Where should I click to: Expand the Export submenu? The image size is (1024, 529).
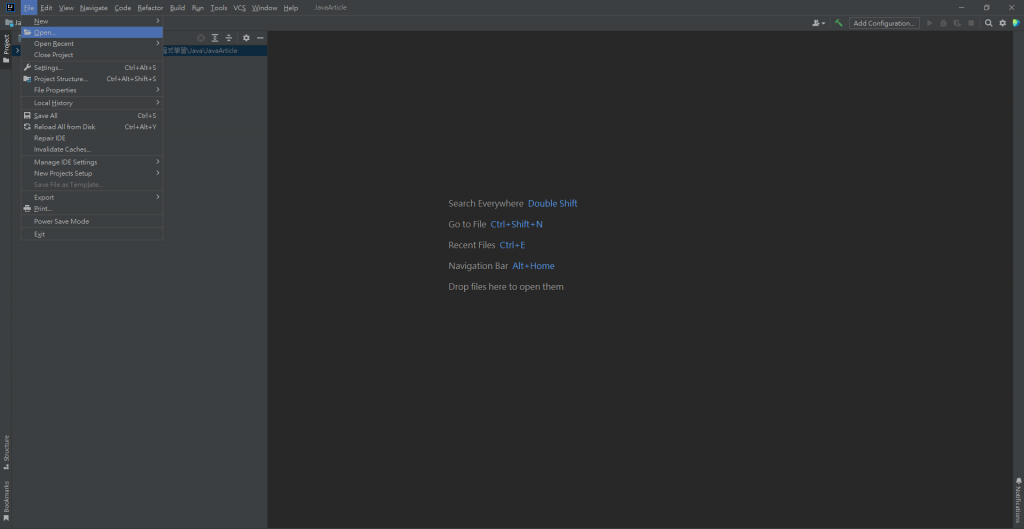click(x=92, y=197)
